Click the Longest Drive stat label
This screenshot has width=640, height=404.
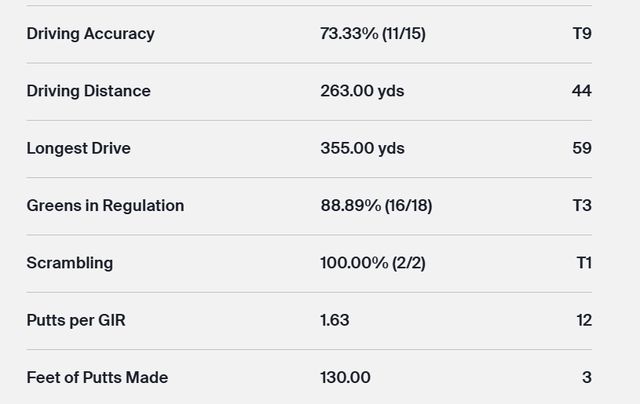tap(78, 148)
